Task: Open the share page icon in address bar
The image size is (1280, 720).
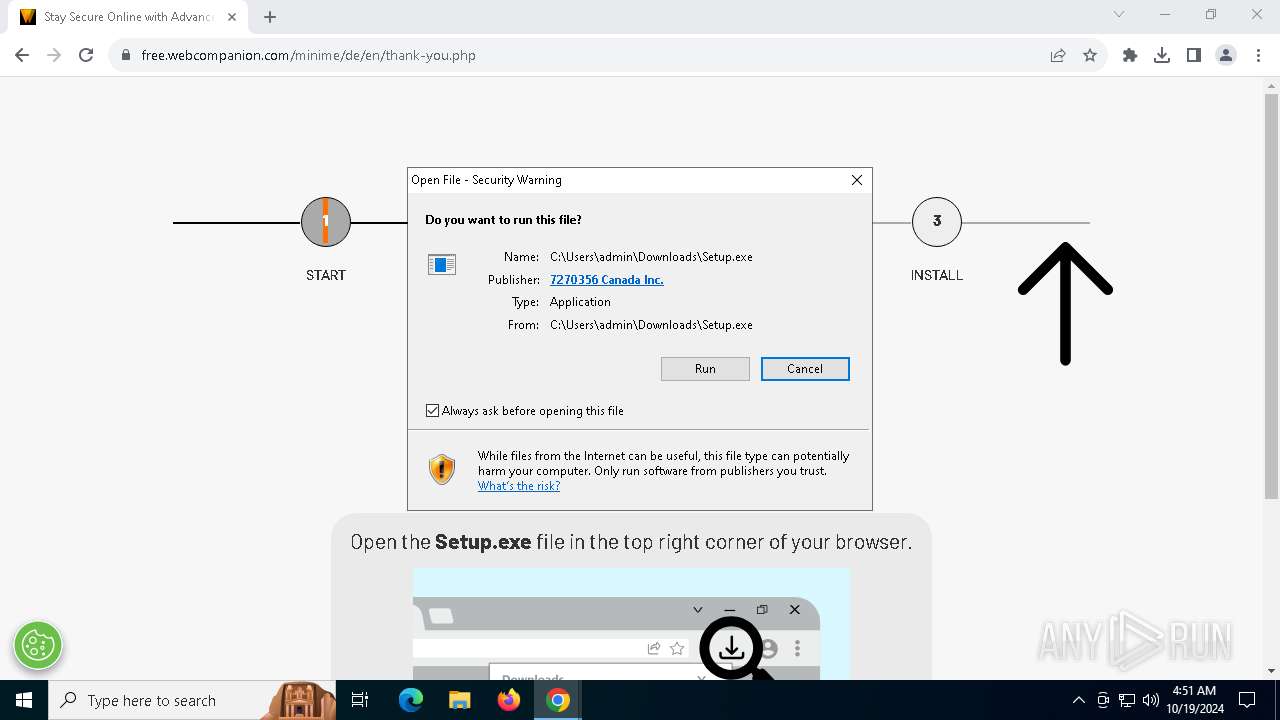Action: click(1058, 55)
